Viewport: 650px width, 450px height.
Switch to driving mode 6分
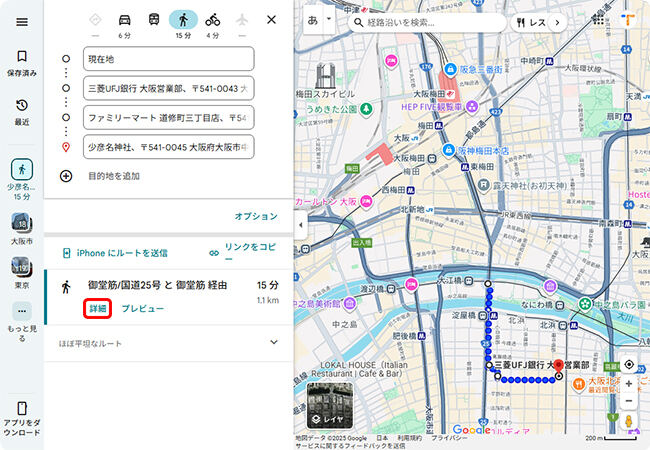124,20
